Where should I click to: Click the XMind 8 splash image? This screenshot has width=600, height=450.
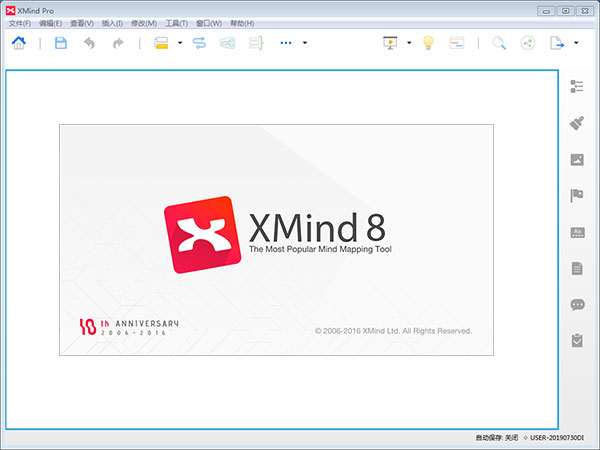(x=276, y=240)
